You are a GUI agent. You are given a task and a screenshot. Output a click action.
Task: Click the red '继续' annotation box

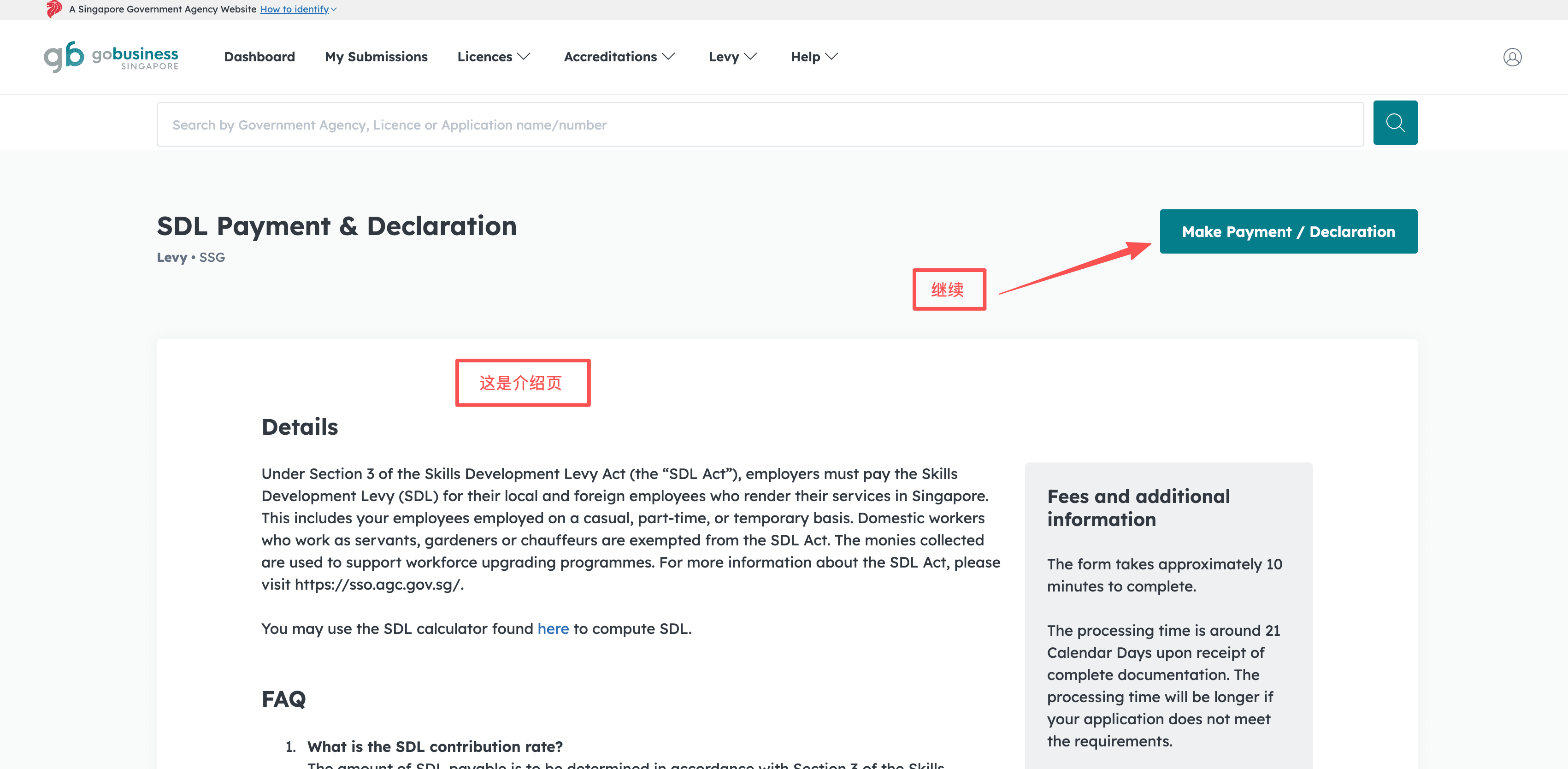pyautogui.click(x=949, y=290)
